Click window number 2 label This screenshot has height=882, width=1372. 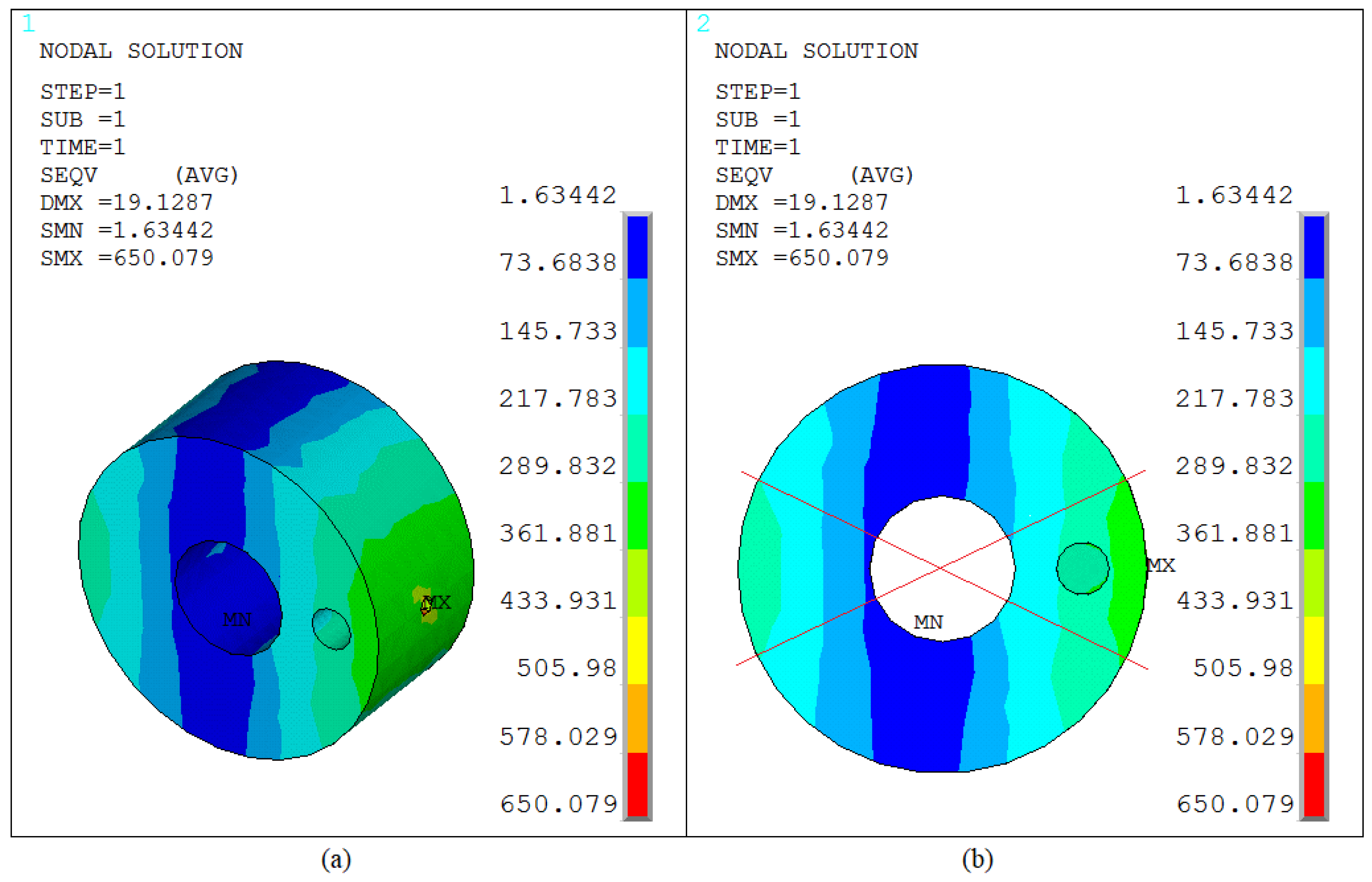click(x=703, y=24)
